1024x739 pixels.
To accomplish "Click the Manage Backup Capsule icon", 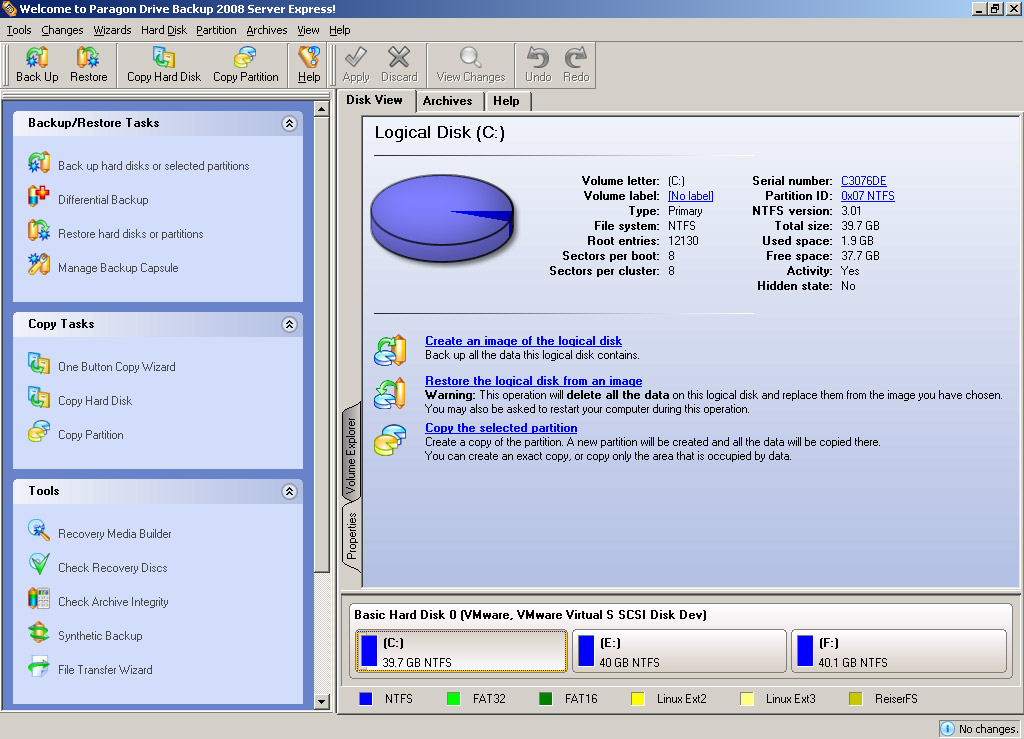I will pos(39,264).
